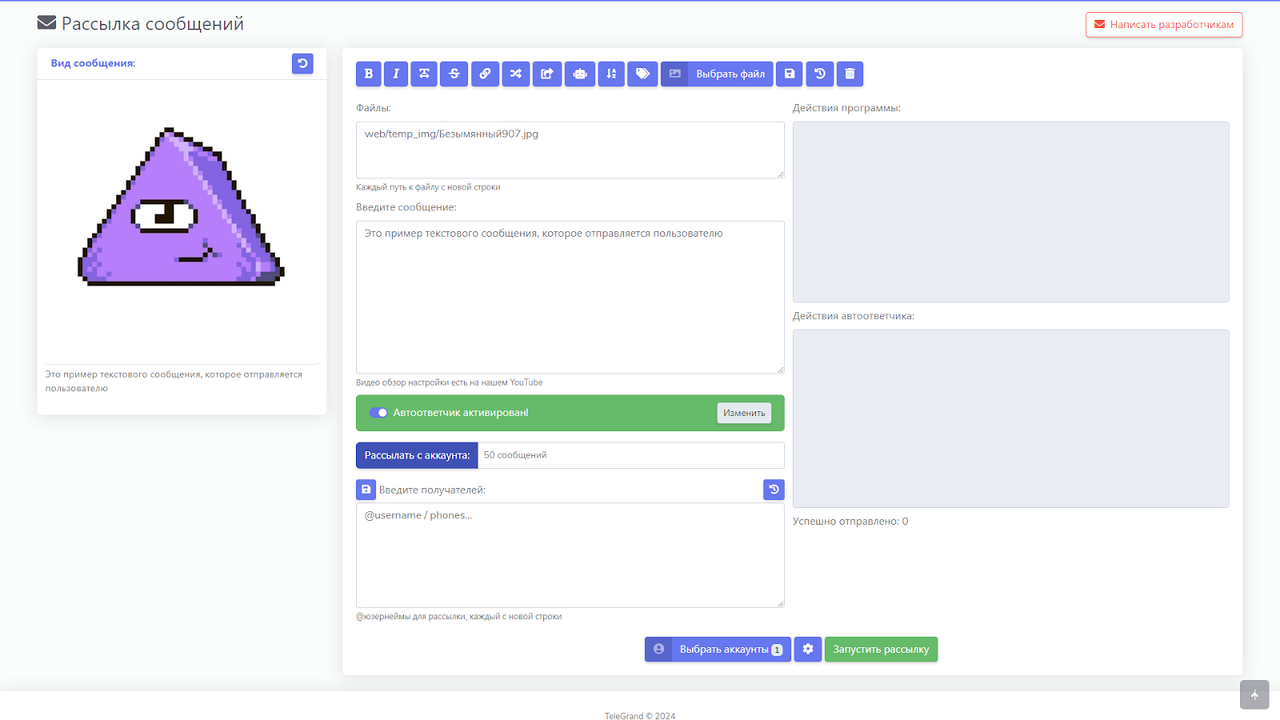
Task: Click the trash delete icon
Action: pyautogui.click(x=850, y=74)
